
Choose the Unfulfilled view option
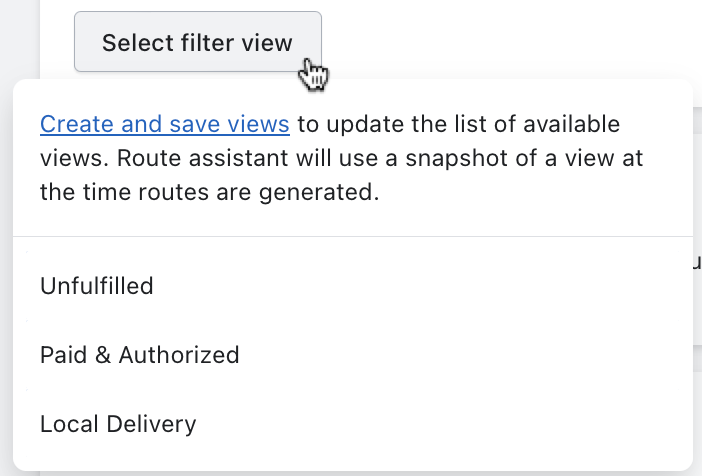coord(353,286)
